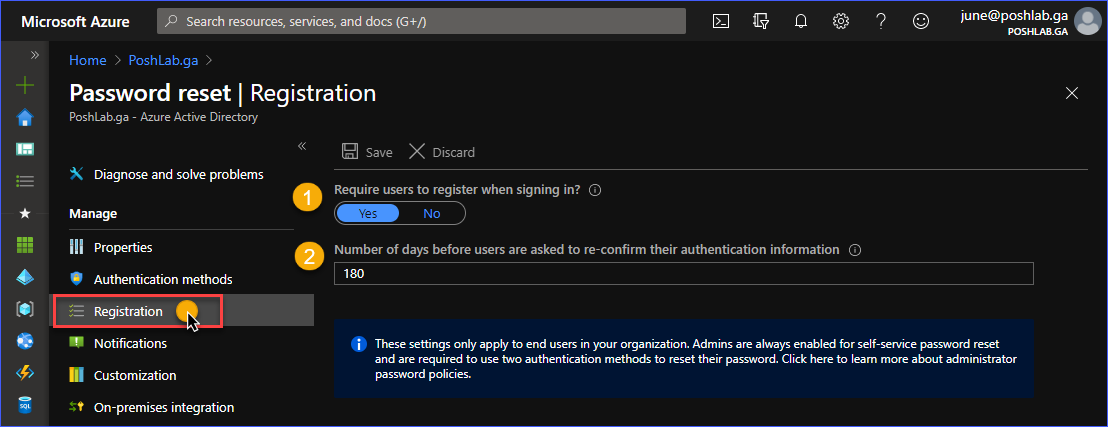Go to Home icon in the left sidebar
1108x427 pixels.
point(25,117)
